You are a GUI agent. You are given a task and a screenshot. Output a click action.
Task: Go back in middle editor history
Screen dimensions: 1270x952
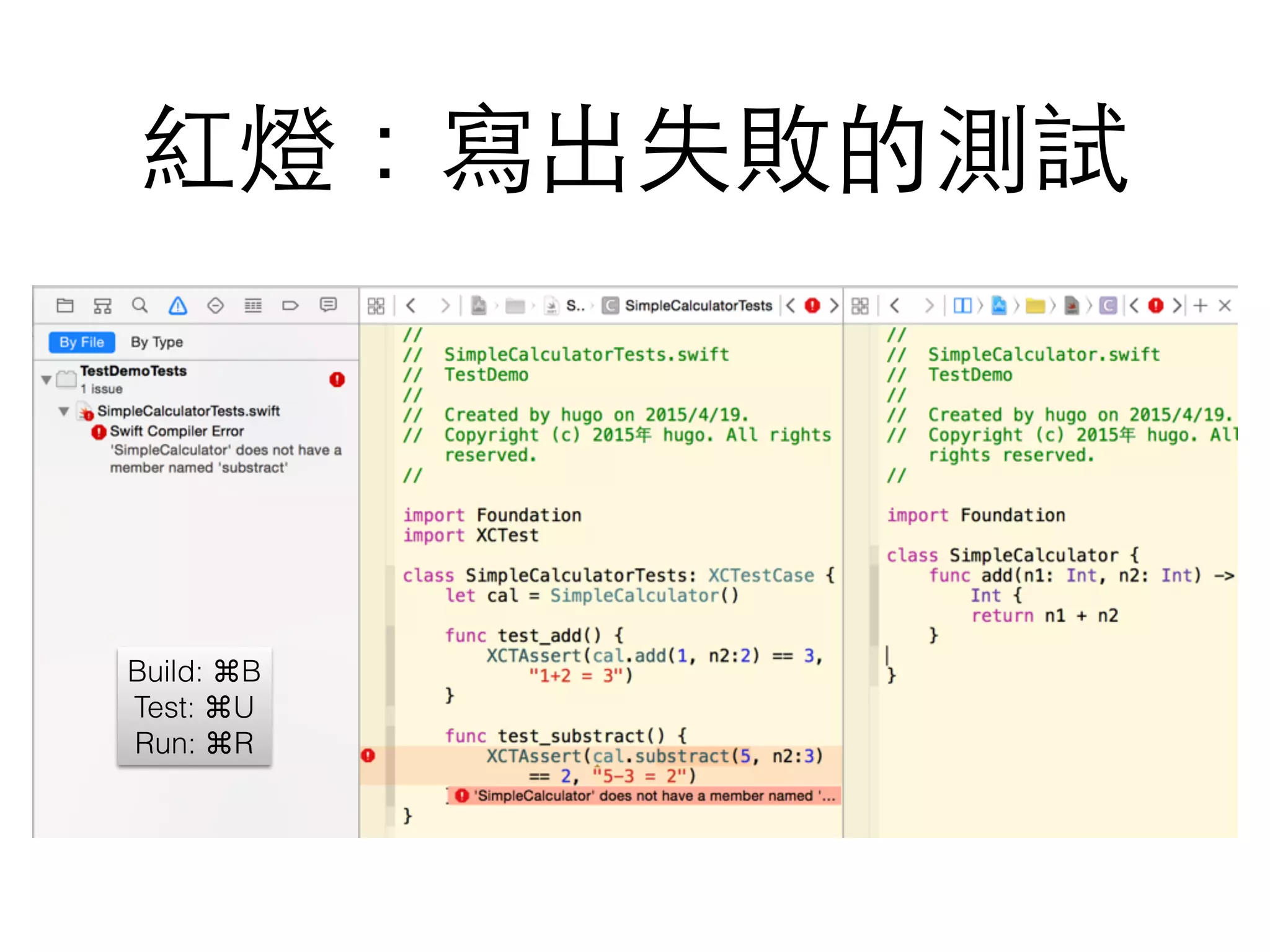[411, 306]
